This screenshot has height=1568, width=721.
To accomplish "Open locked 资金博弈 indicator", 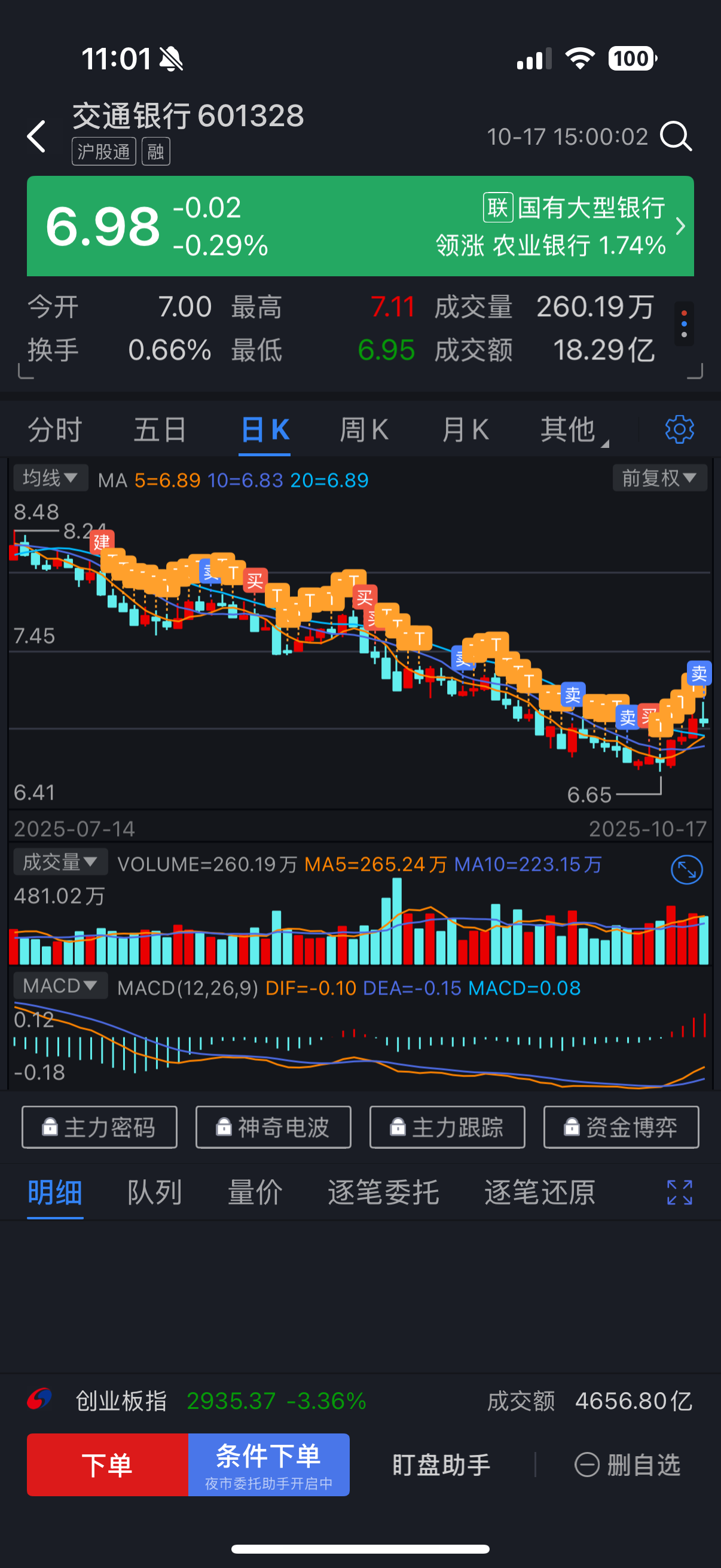I will tap(621, 1127).
